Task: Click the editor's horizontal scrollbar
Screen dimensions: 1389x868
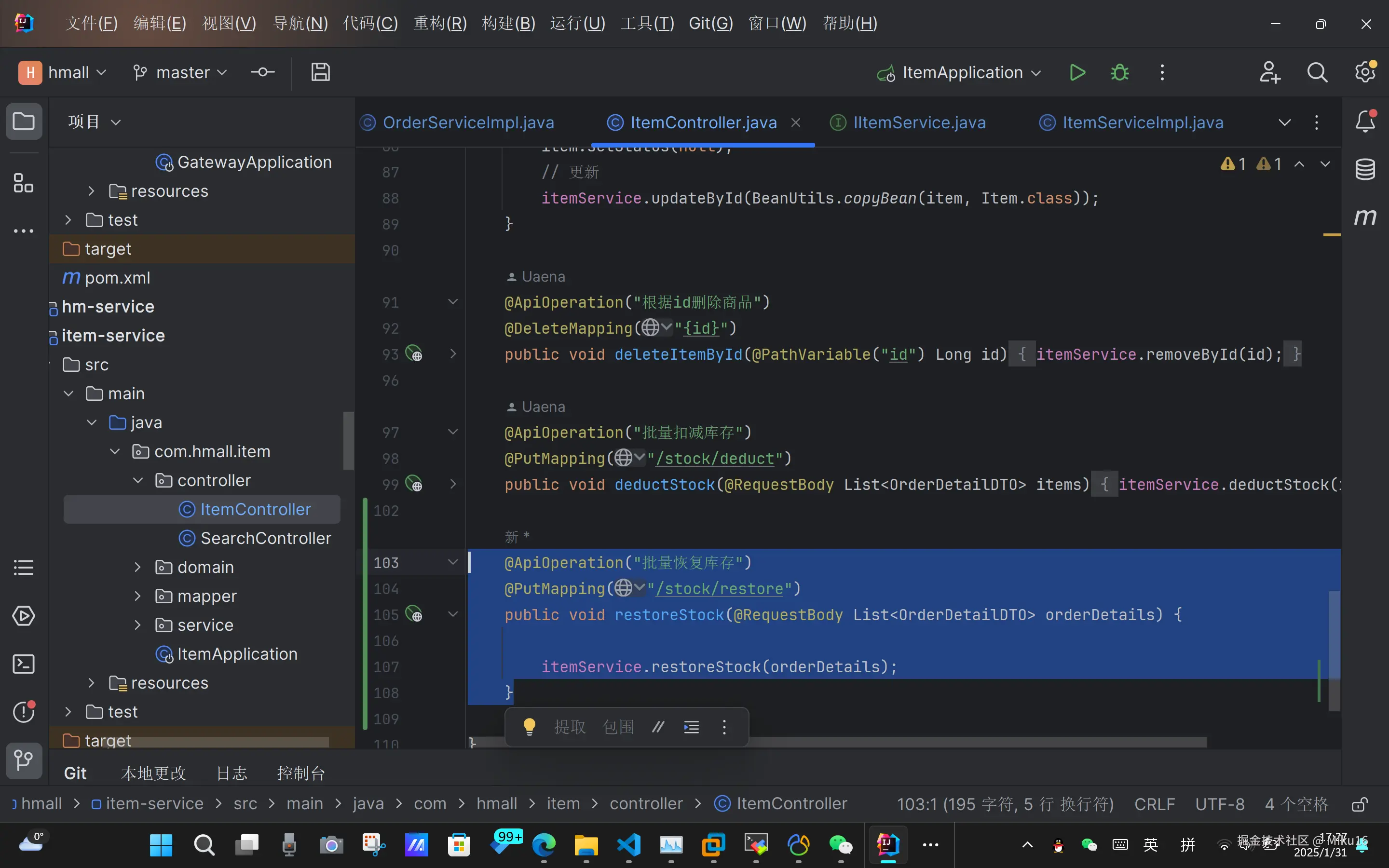Action: pyautogui.click(x=976, y=742)
